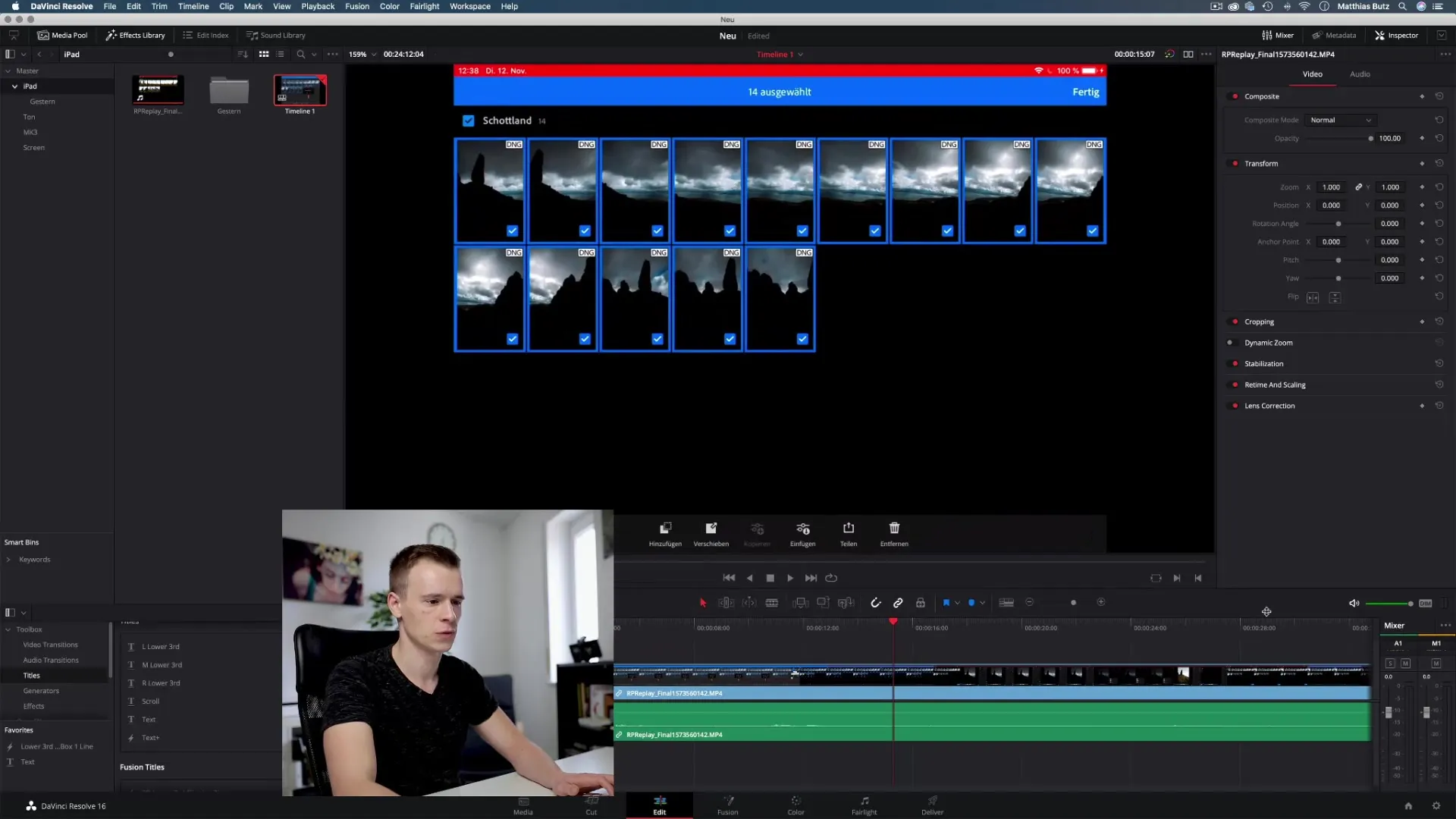
Task: Click the Insert Clip icon
Action: click(x=800, y=603)
